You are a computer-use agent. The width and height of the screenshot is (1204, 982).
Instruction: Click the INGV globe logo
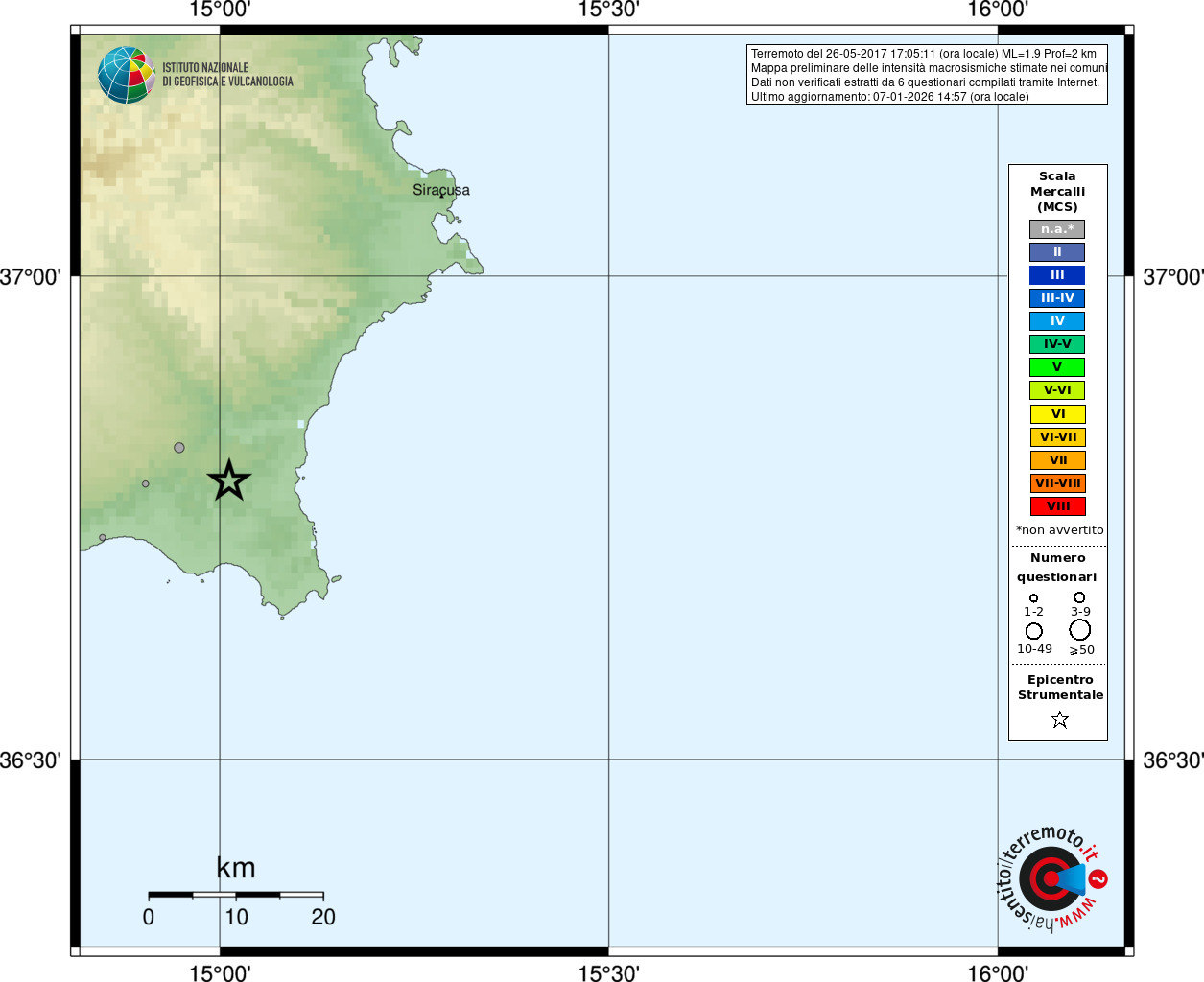(x=127, y=75)
